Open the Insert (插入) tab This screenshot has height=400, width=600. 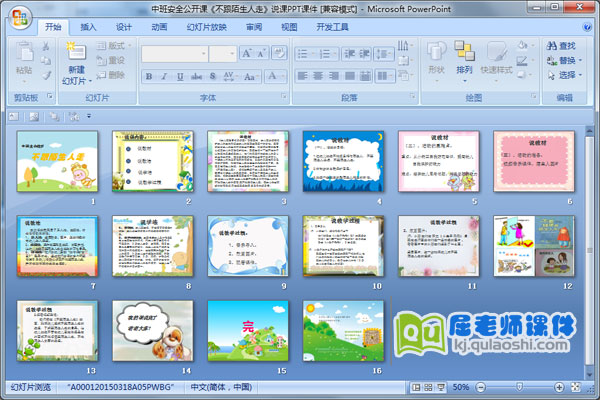point(89,27)
